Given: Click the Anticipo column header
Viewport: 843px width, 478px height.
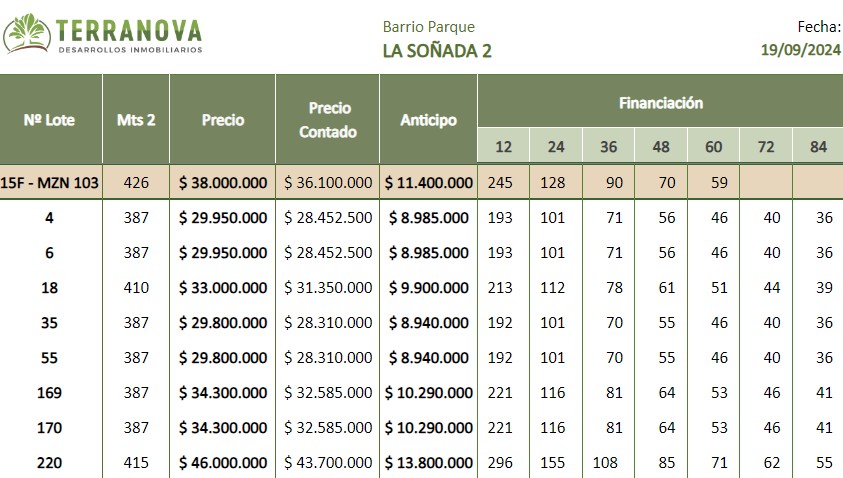Looking at the screenshot, I should tap(428, 119).
